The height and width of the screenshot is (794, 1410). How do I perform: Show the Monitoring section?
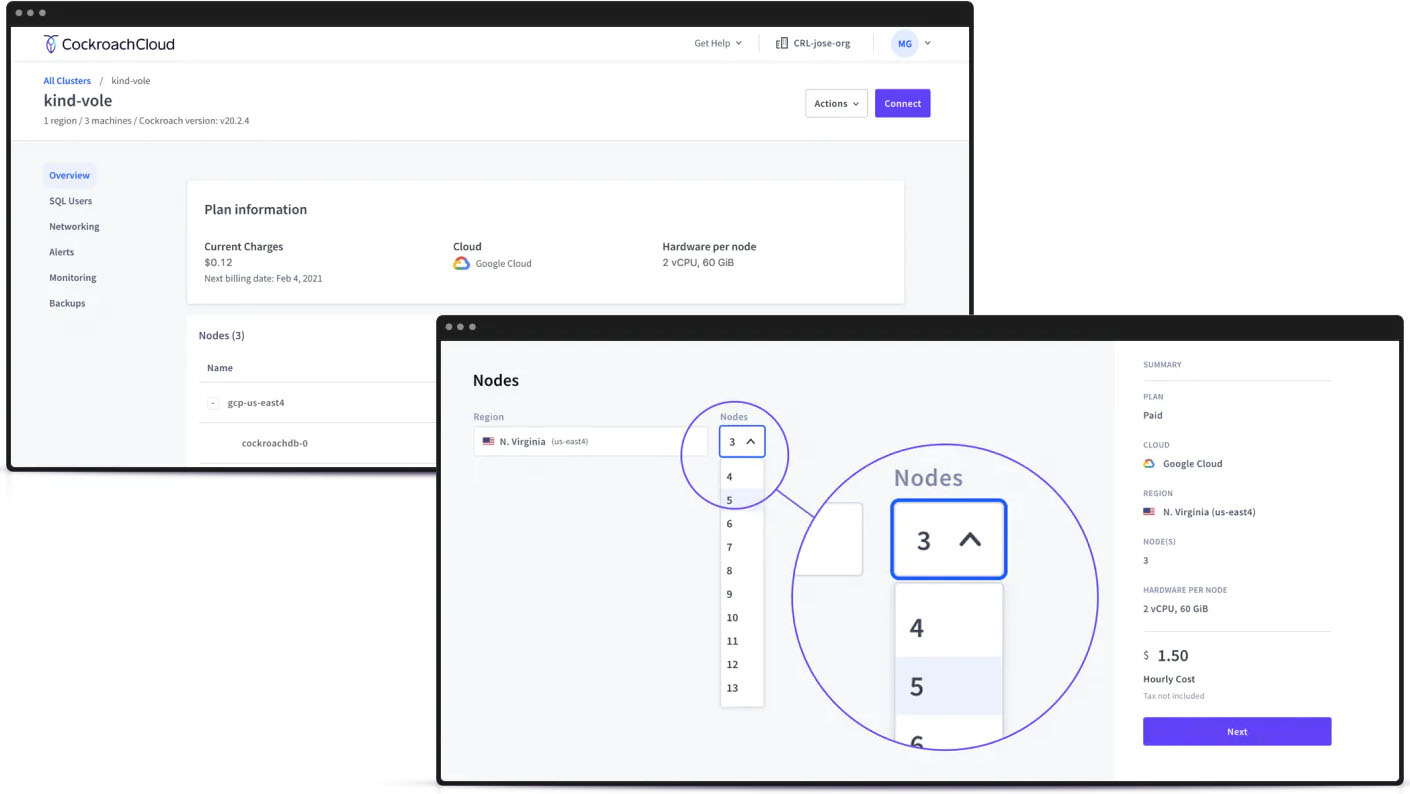(73, 278)
